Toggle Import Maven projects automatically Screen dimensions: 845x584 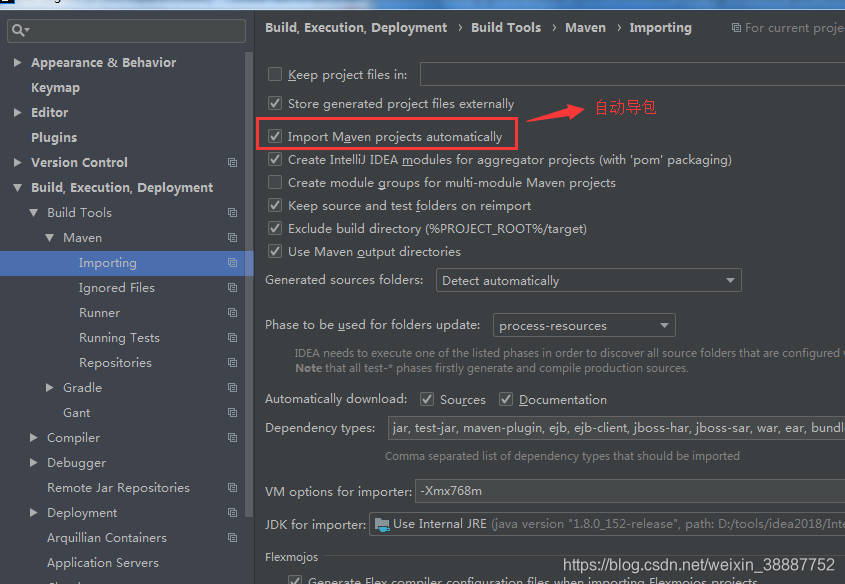pyautogui.click(x=275, y=136)
